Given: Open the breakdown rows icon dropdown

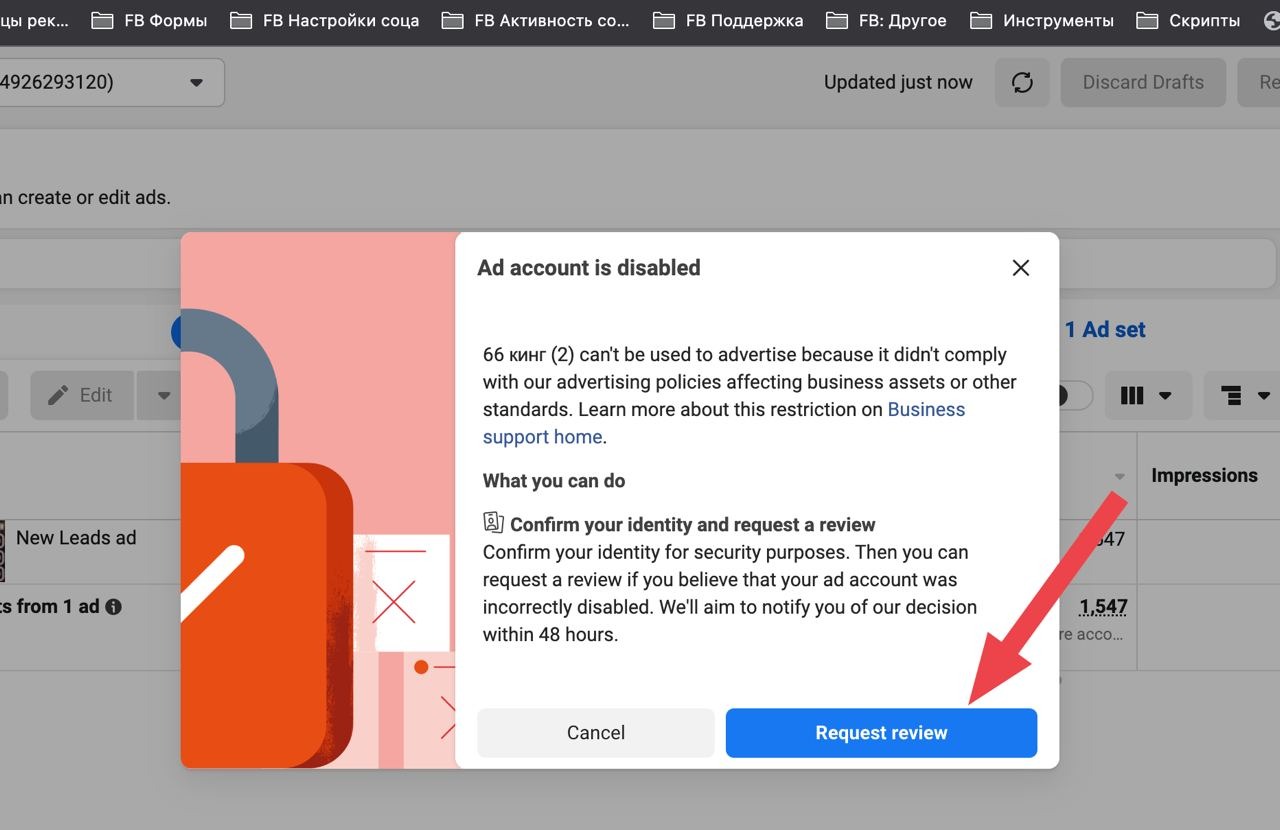Looking at the screenshot, I should pos(1243,395).
